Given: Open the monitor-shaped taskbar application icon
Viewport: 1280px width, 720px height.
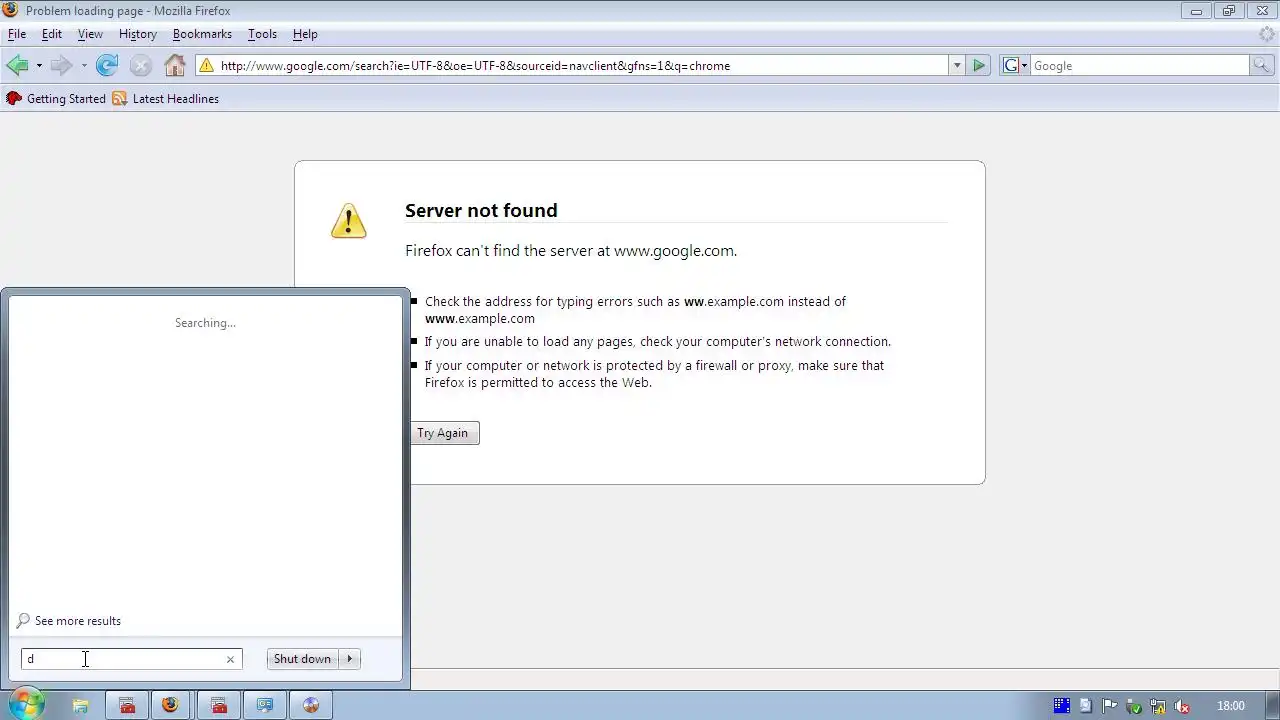Looking at the screenshot, I should [x=265, y=705].
